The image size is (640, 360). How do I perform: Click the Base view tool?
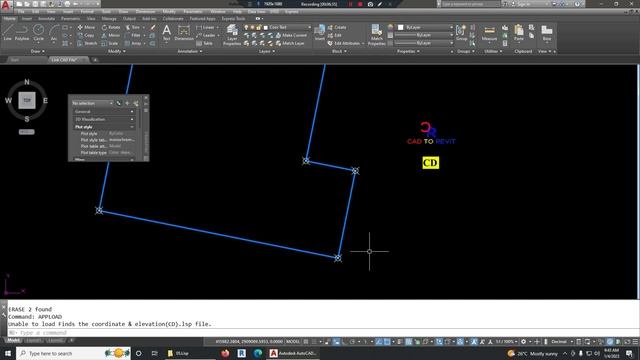tap(547, 32)
